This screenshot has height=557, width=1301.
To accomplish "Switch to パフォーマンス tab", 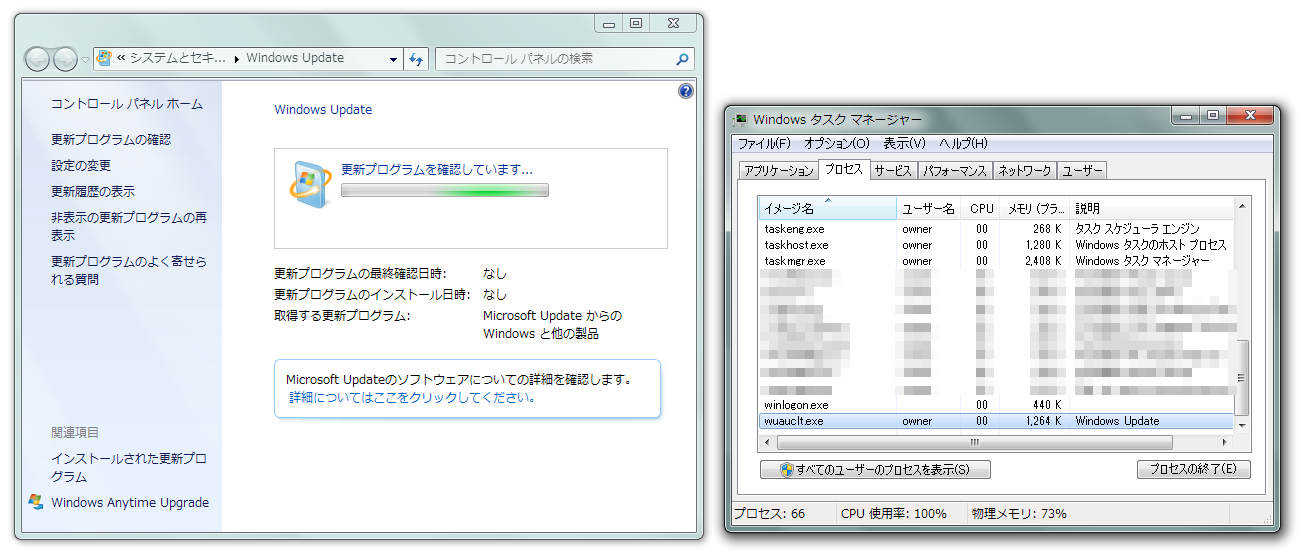I will 955,171.
